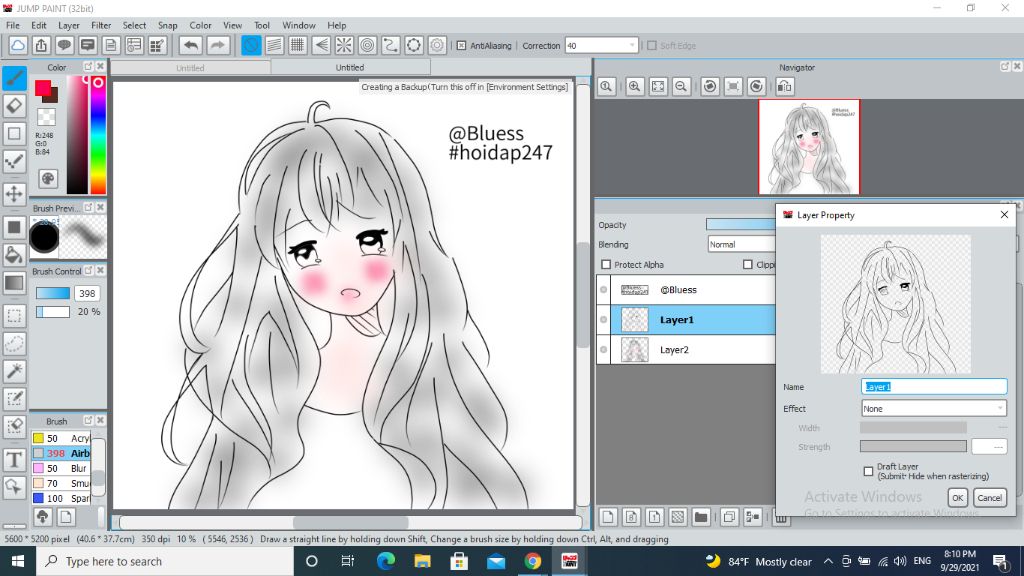Select the Lasso selection tool
Screen dimensions: 1024x576
pyautogui.click(x=14, y=344)
